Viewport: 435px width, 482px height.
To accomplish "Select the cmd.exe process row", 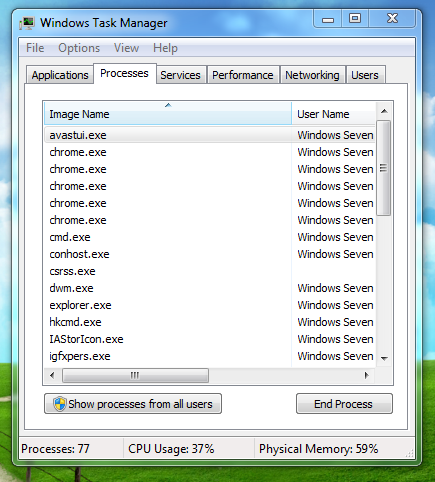I will [210, 237].
